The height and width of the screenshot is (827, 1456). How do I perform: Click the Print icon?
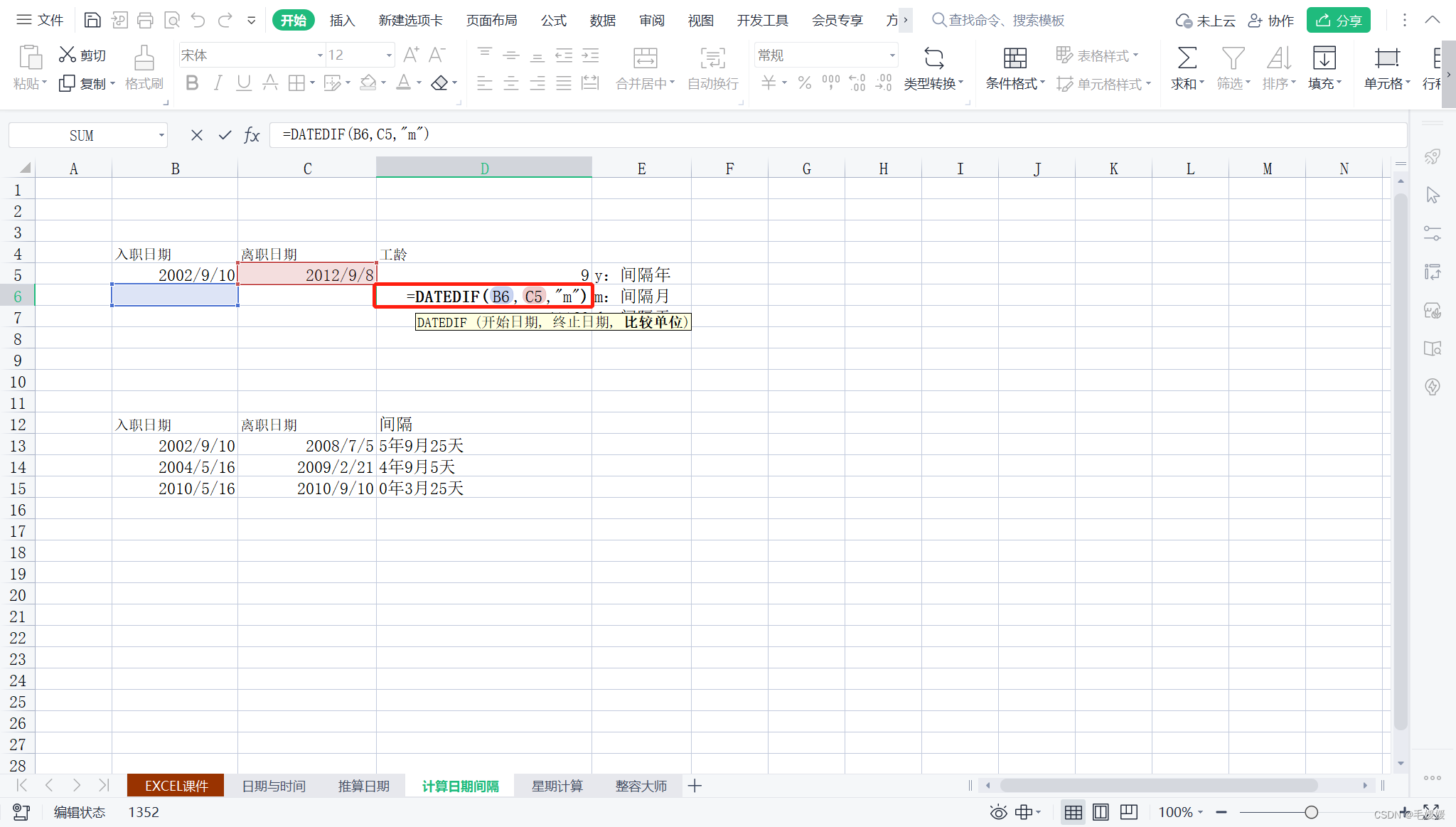coord(145,20)
